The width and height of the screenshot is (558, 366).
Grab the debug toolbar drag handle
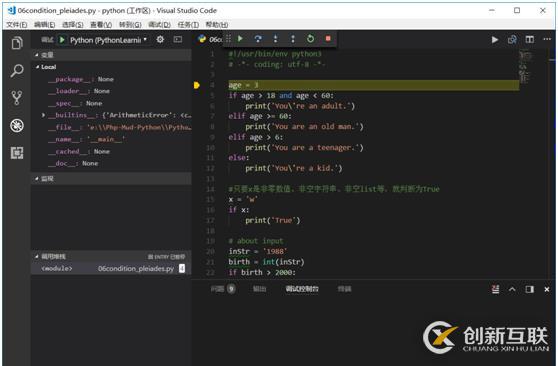[x=228, y=38]
